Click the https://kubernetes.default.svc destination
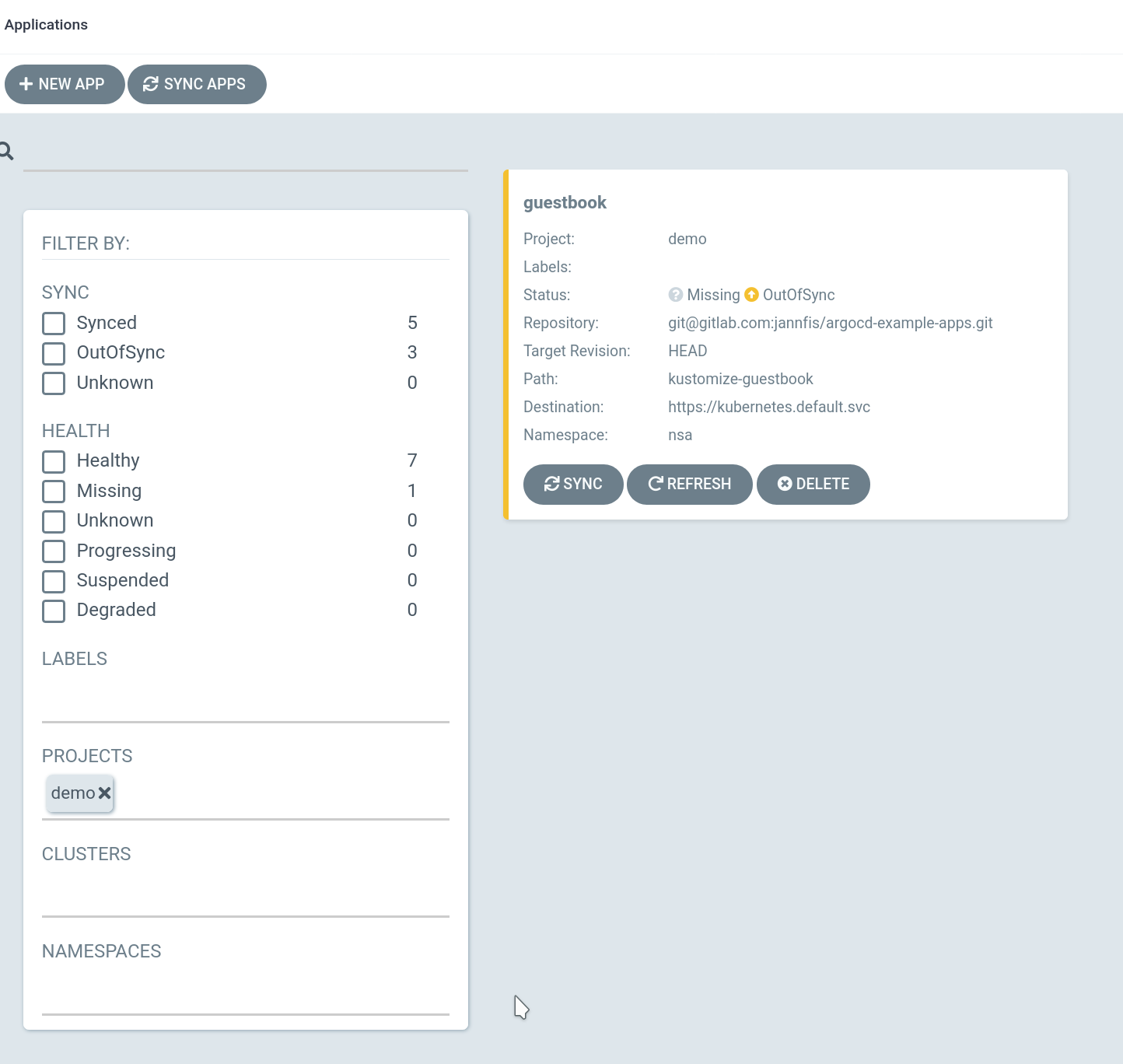 769,407
